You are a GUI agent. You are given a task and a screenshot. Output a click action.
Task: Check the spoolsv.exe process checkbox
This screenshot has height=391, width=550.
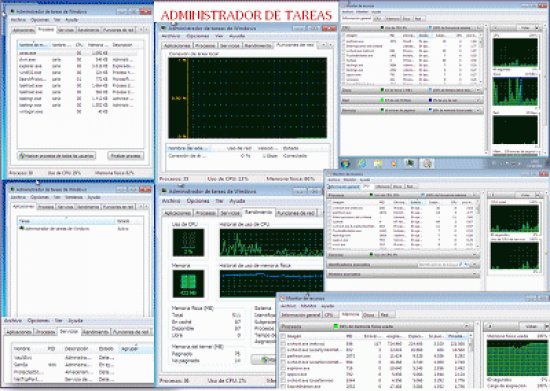click(x=283, y=374)
